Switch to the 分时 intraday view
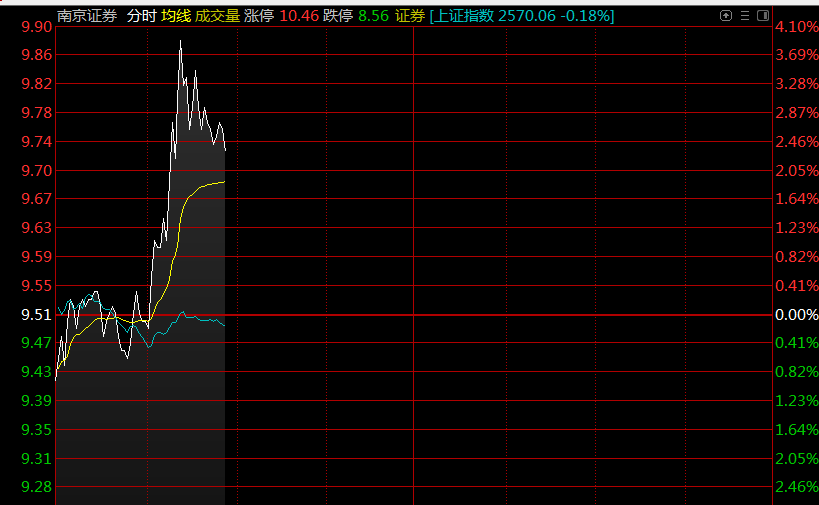The width and height of the screenshot is (819, 505). (141, 16)
